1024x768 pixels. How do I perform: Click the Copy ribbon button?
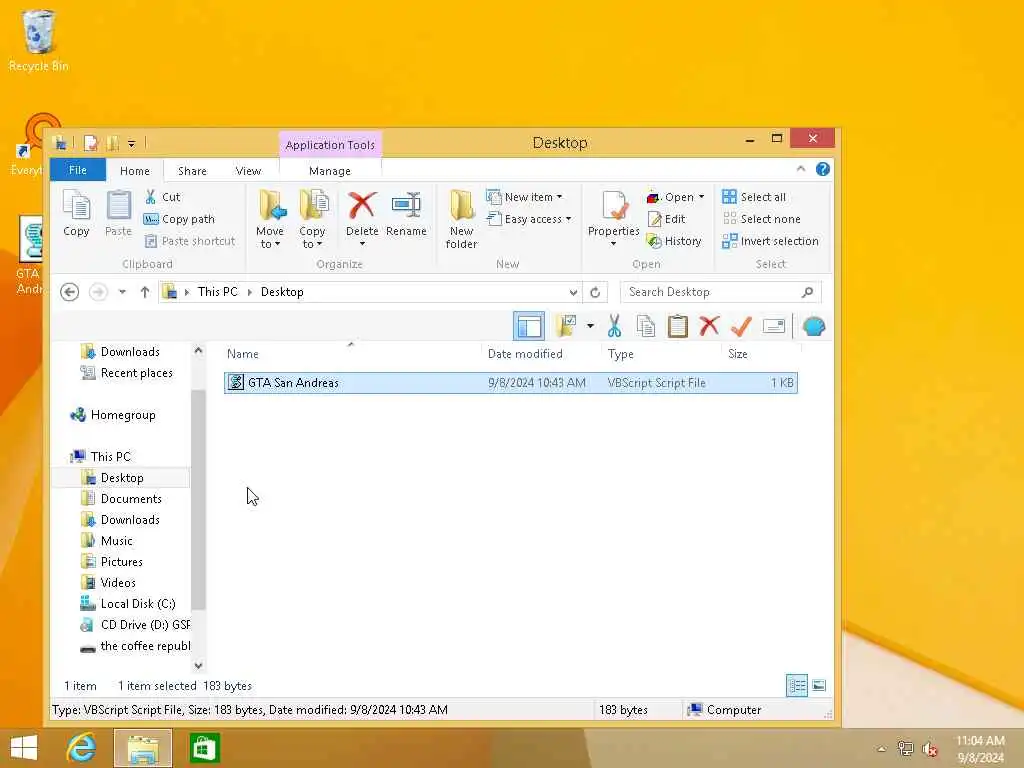pos(76,214)
